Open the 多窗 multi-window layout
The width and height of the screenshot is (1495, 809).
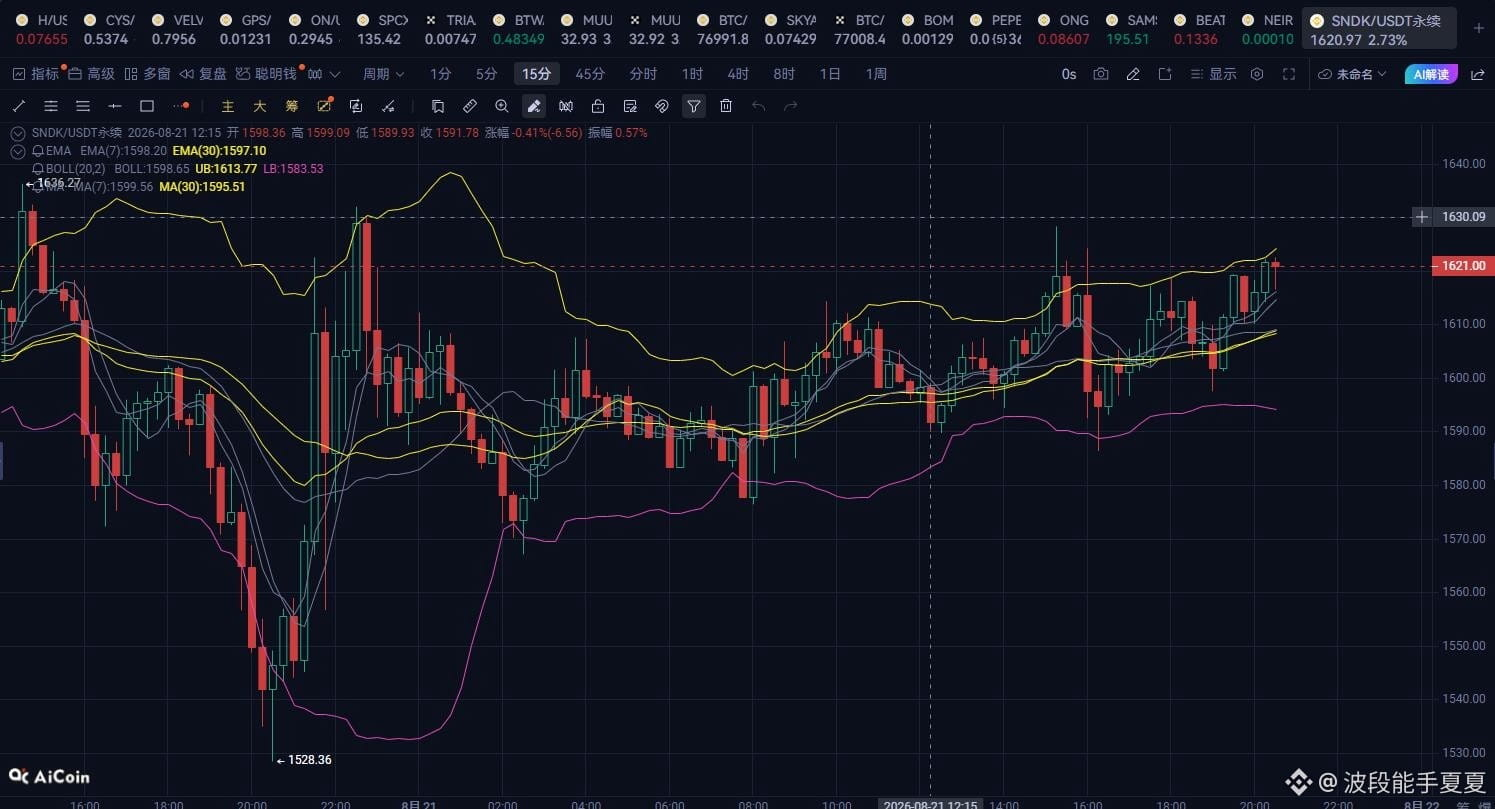(148, 74)
